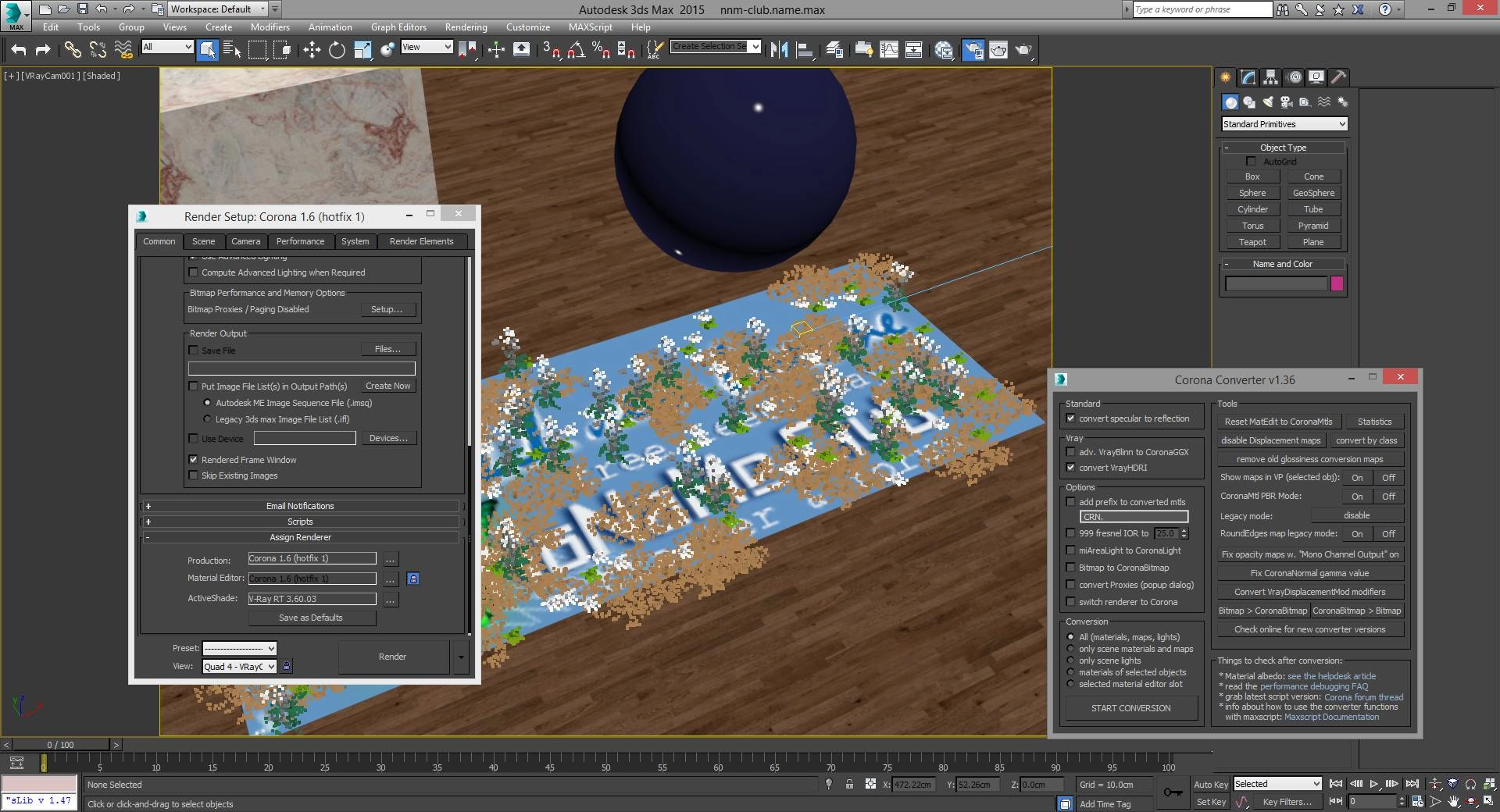The width and height of the screenshot is (1500, 812).
Task: Select Legacy 3ds max Image File List radio
Action: click(x=207, y=419)
